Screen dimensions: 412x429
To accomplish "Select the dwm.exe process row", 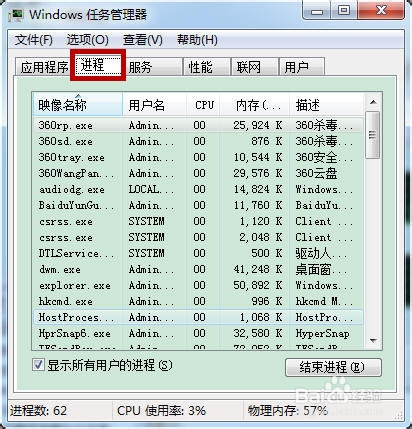I will tap(198, 269).
